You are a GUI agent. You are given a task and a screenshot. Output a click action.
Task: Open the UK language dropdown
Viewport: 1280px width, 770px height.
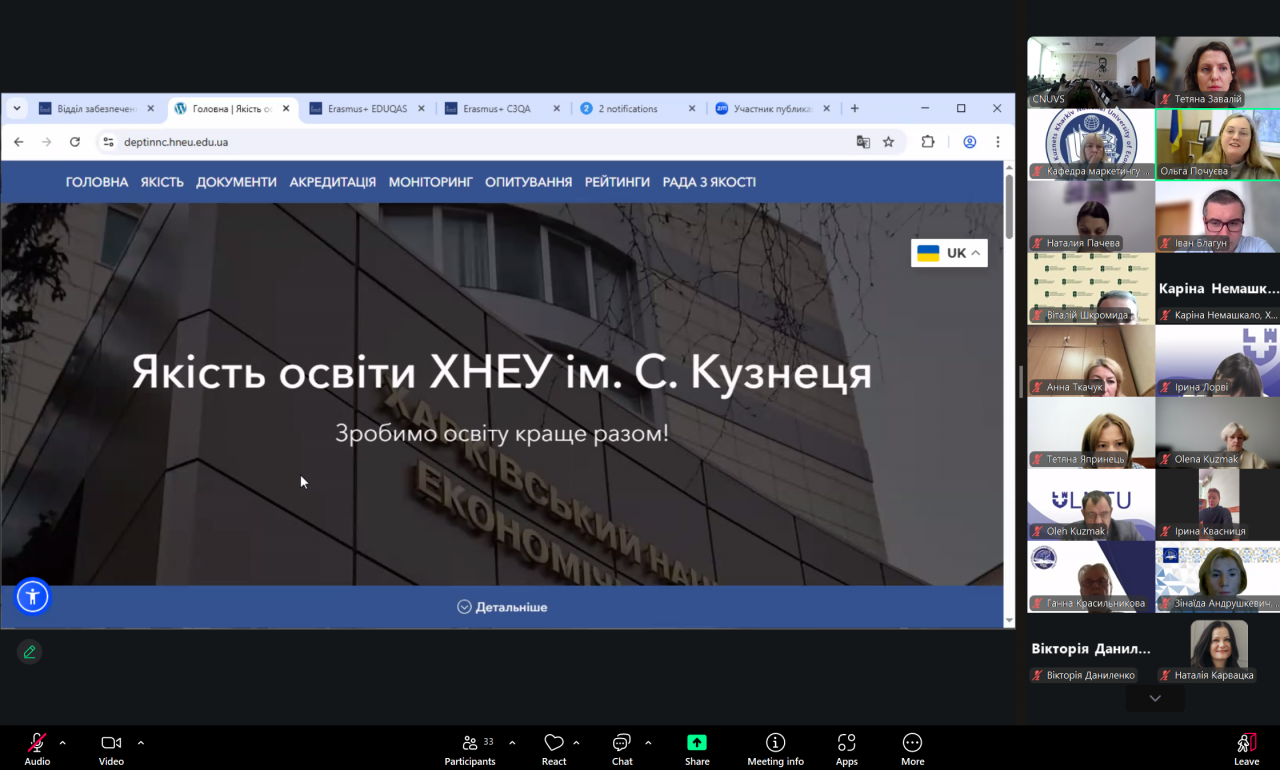pos(948,253)
